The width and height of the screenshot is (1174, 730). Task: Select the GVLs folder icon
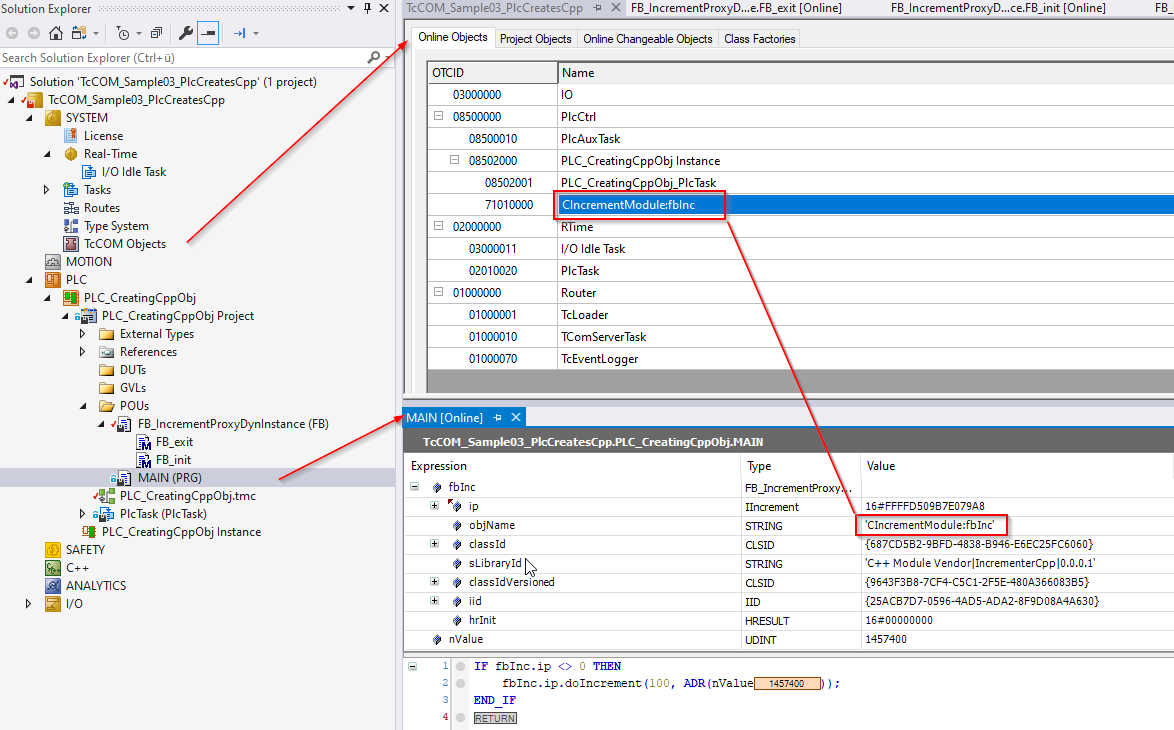pos(106,387)
